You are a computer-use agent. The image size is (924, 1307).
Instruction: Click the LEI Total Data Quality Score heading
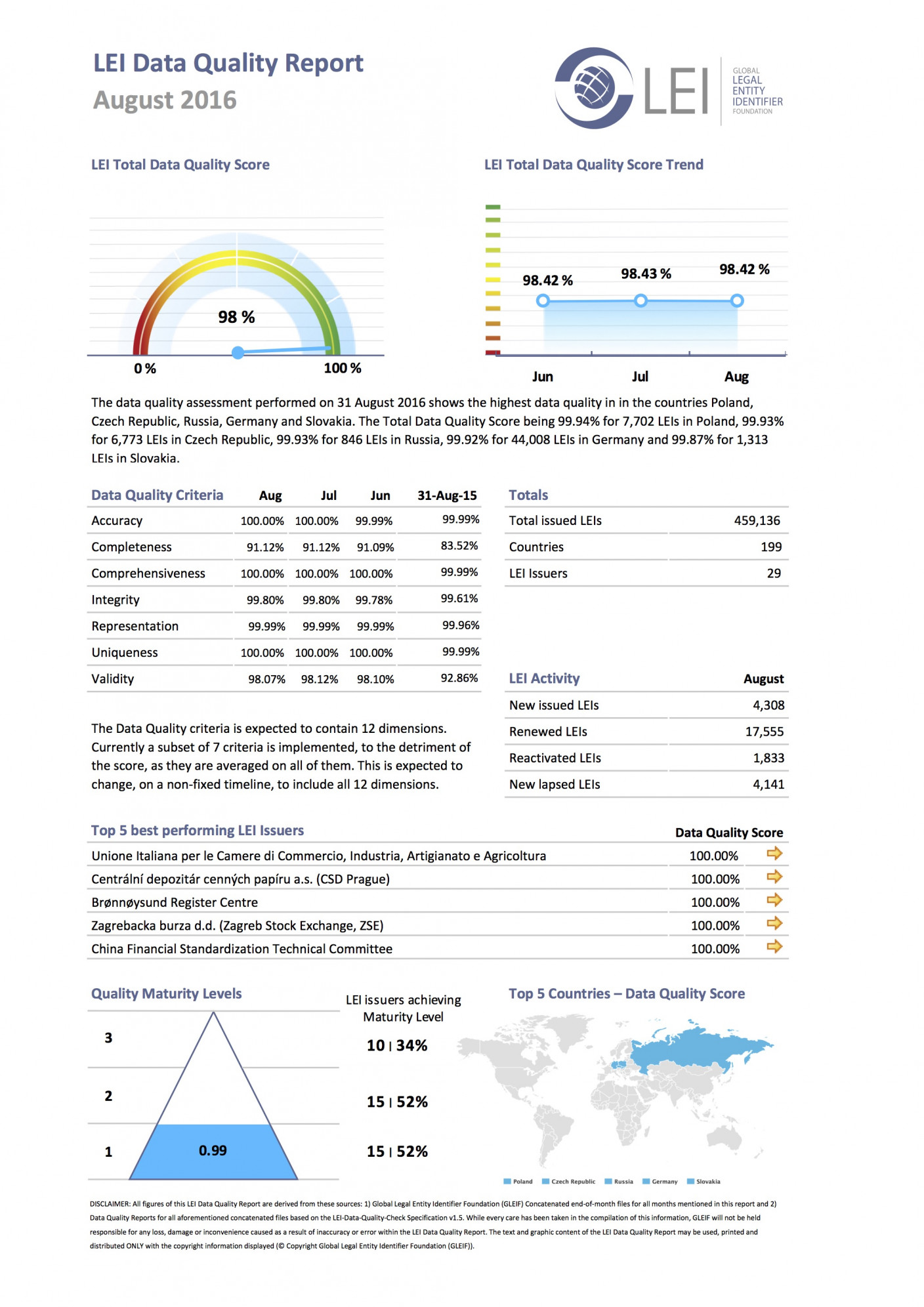pos(180,165)
